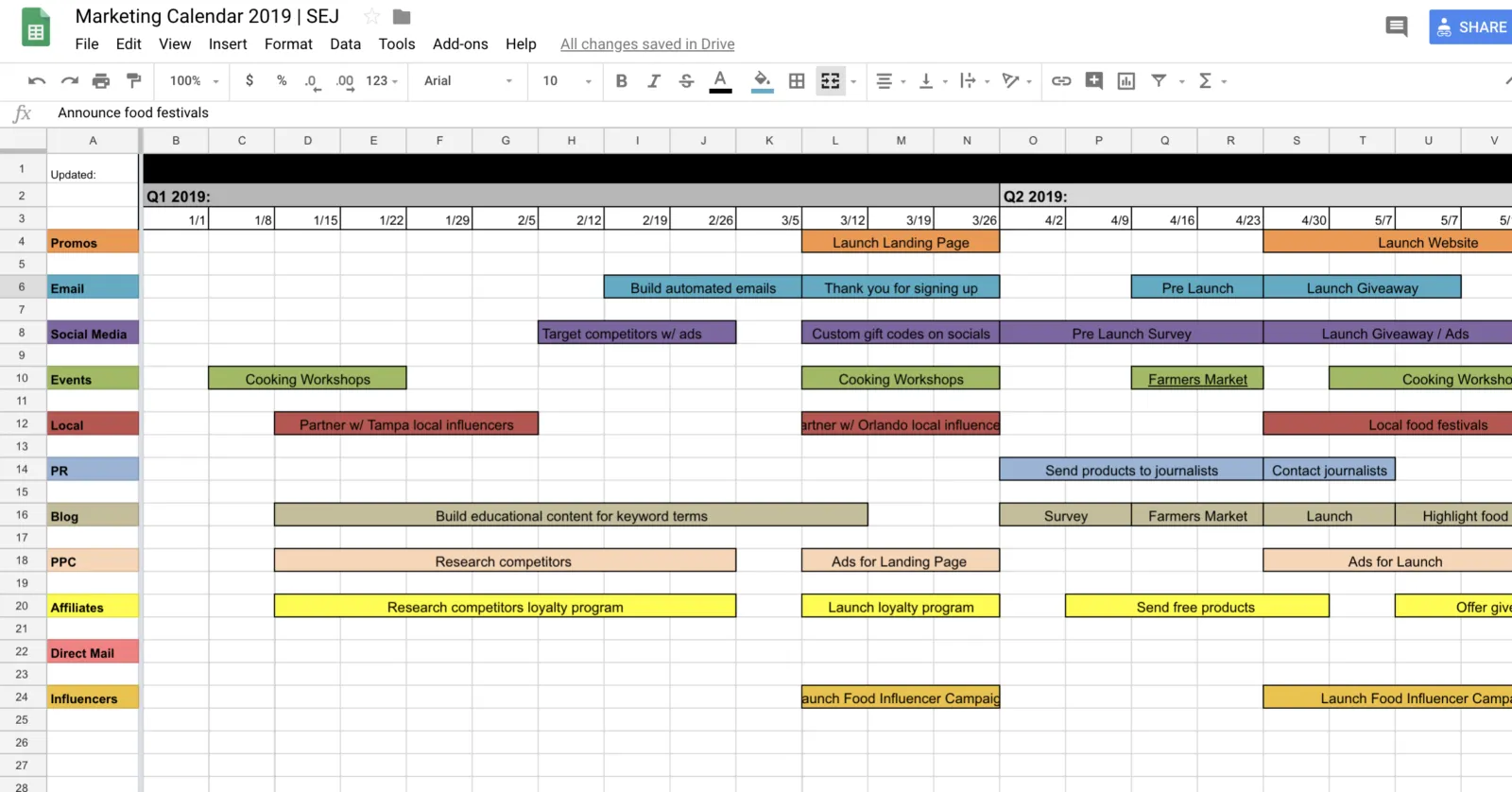The height and width of the screenshot is (792, 1512).
Task: Open comments history icon
Action: (x=1397, y=26)
